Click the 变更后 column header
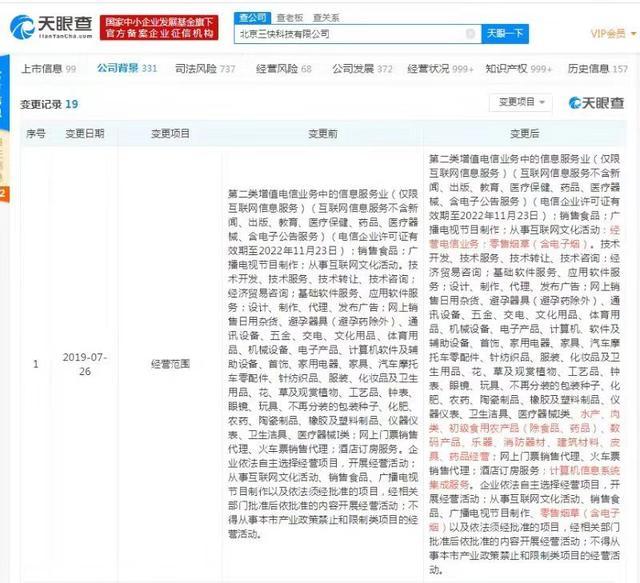The height and width of the screenshot is (583, 640). click(x=524, y=134)
